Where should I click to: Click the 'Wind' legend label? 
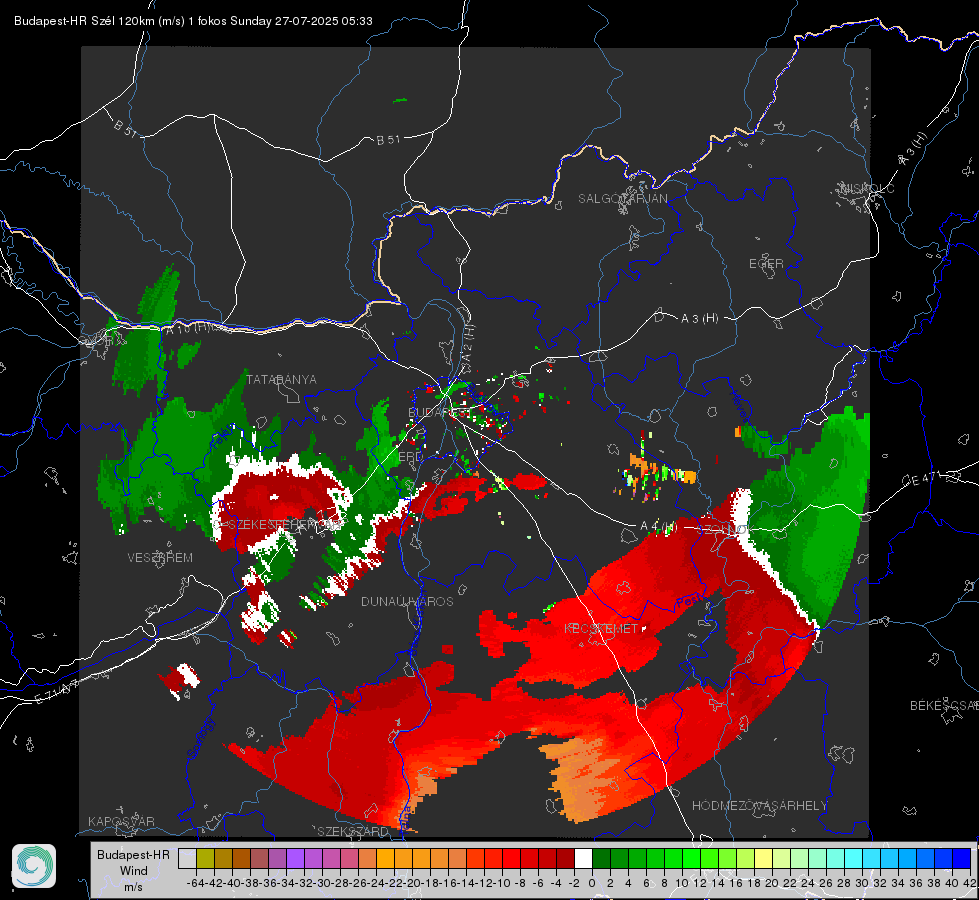(133, 870)
